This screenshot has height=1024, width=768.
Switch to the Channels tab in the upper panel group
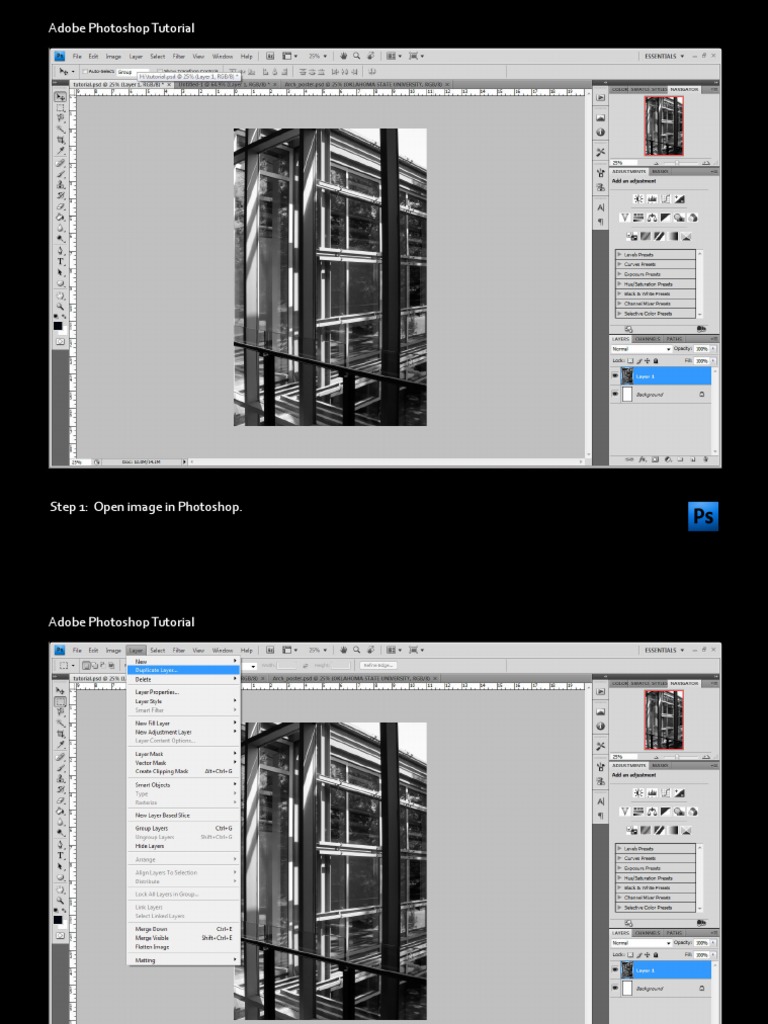(x=649, y=339)
